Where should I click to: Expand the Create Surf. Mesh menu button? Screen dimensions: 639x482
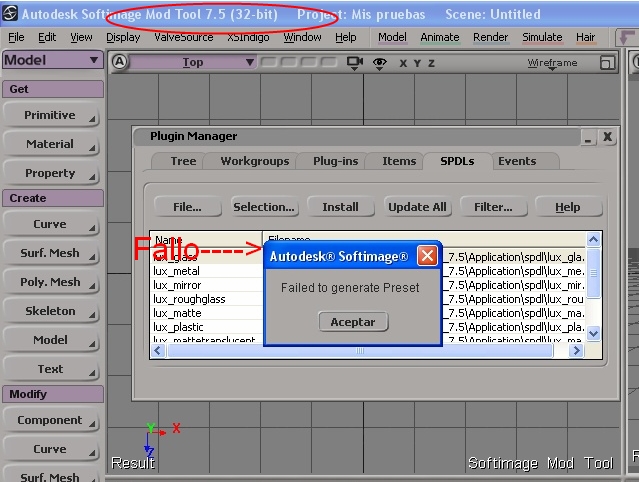click(51, 253)
